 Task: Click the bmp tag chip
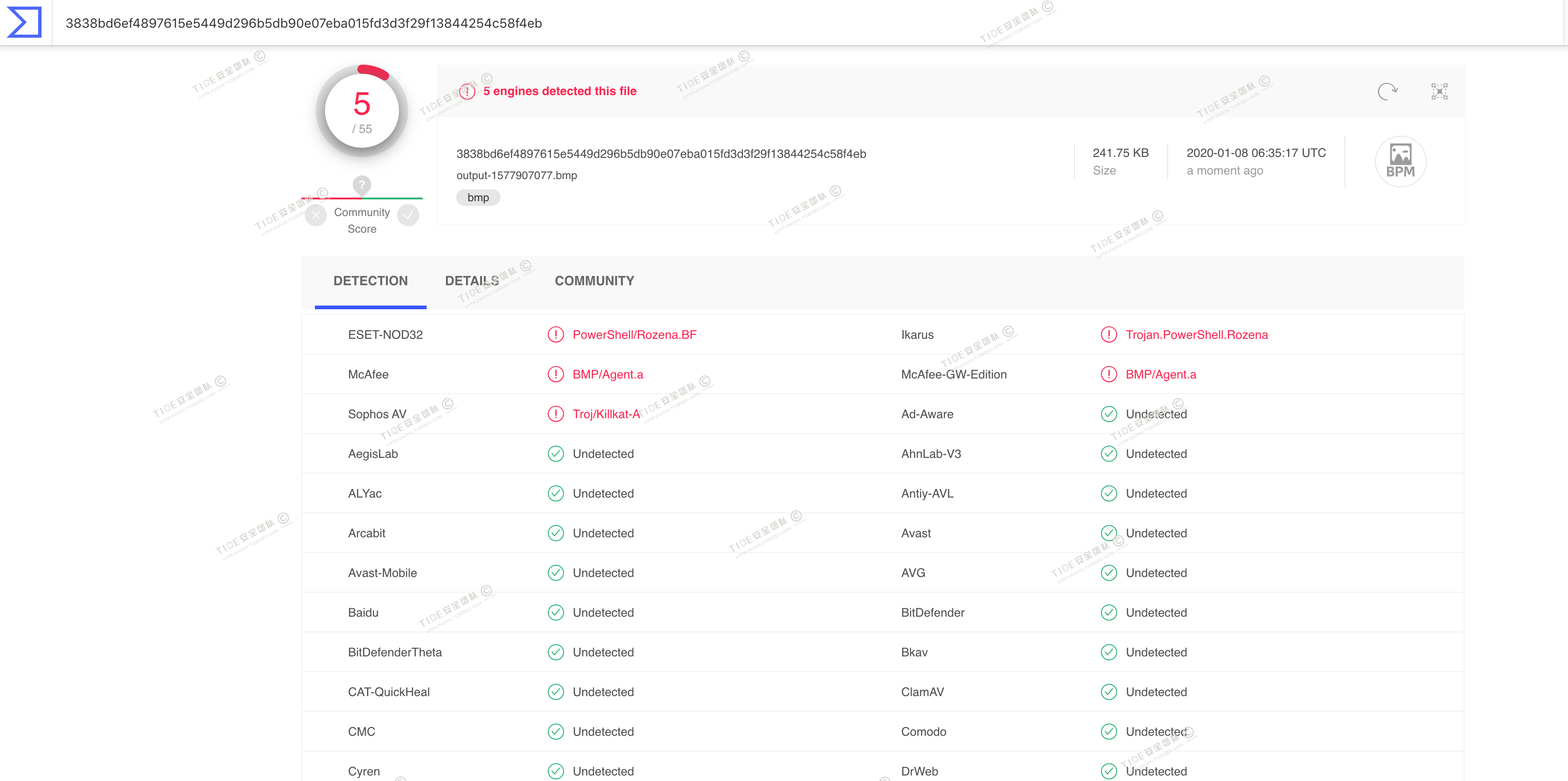[x=478, y=197]
